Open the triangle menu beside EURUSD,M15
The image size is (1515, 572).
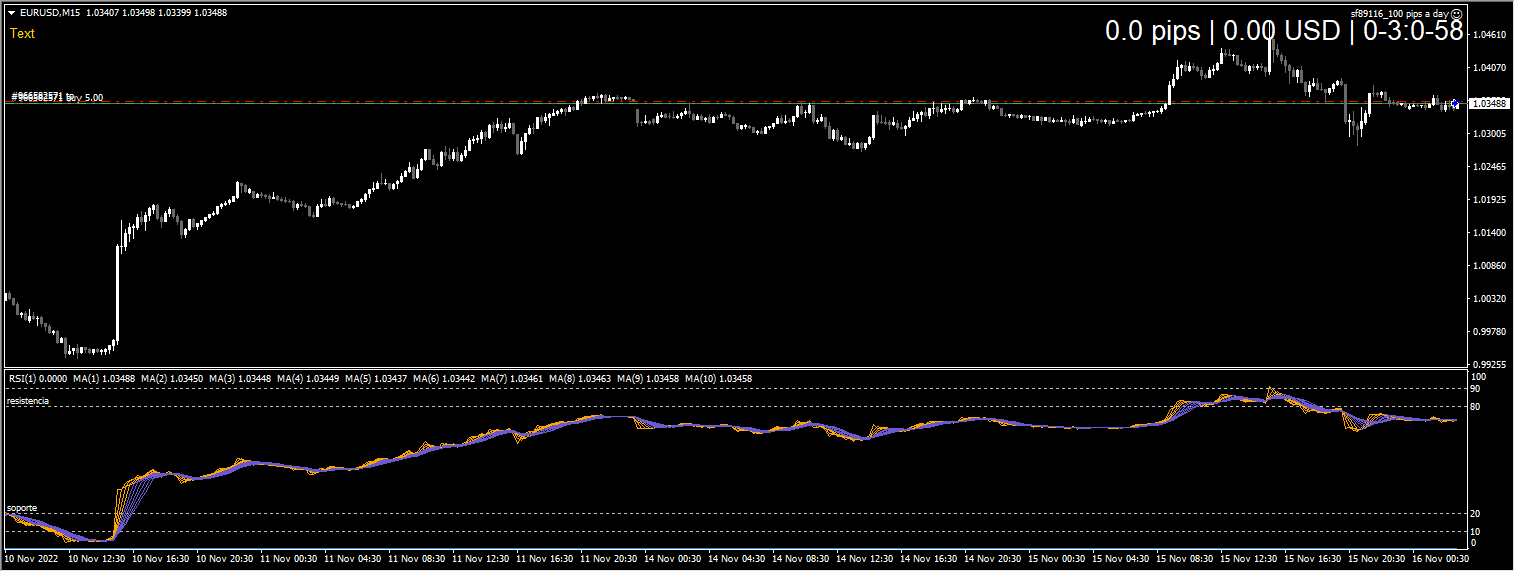[x=11, y=12]
